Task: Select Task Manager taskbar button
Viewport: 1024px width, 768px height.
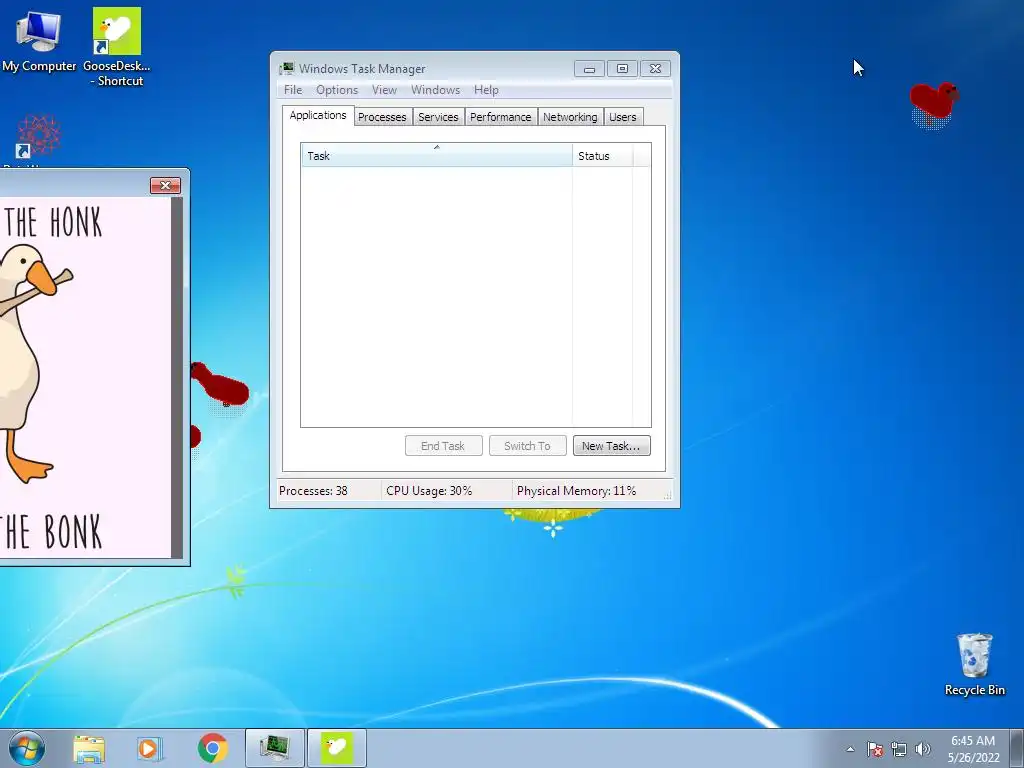Action: click(274, 748)
